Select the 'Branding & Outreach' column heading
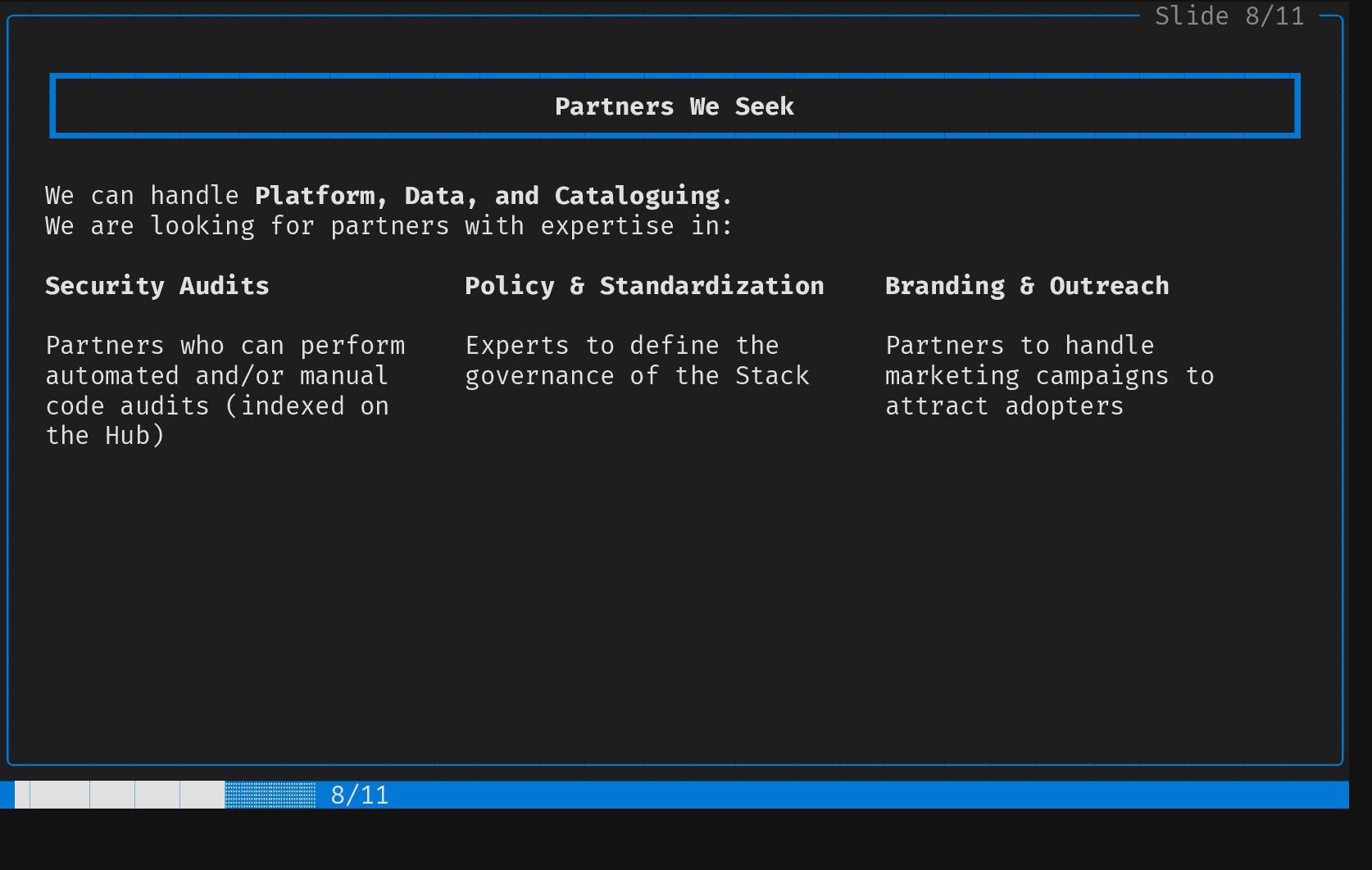This screenshot has width=1372, height=870. coord(1027,286)
